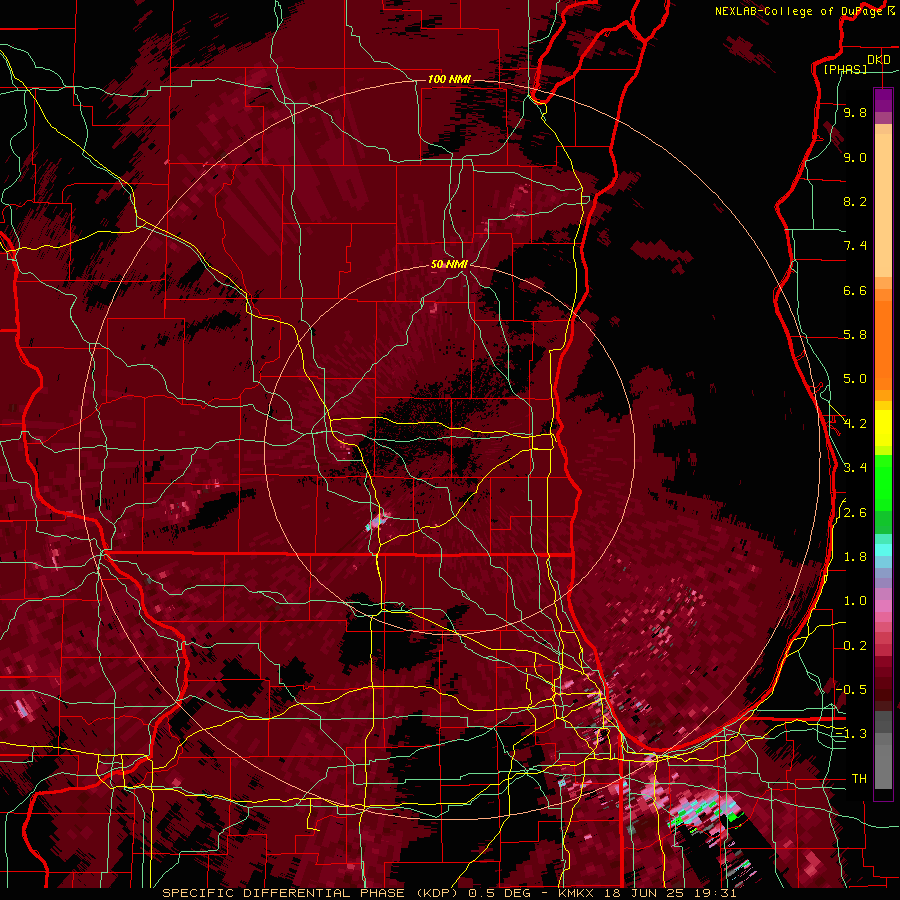900x900 pixels.
Task: Click the -1.3 legend value
Action: pyautogui.click(x=851, y=734)
